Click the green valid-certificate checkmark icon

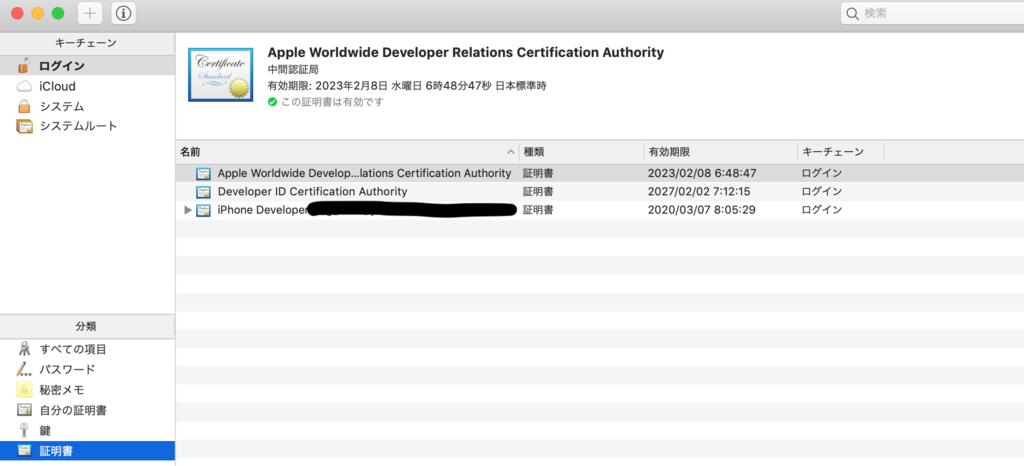[x=272, y=102]
